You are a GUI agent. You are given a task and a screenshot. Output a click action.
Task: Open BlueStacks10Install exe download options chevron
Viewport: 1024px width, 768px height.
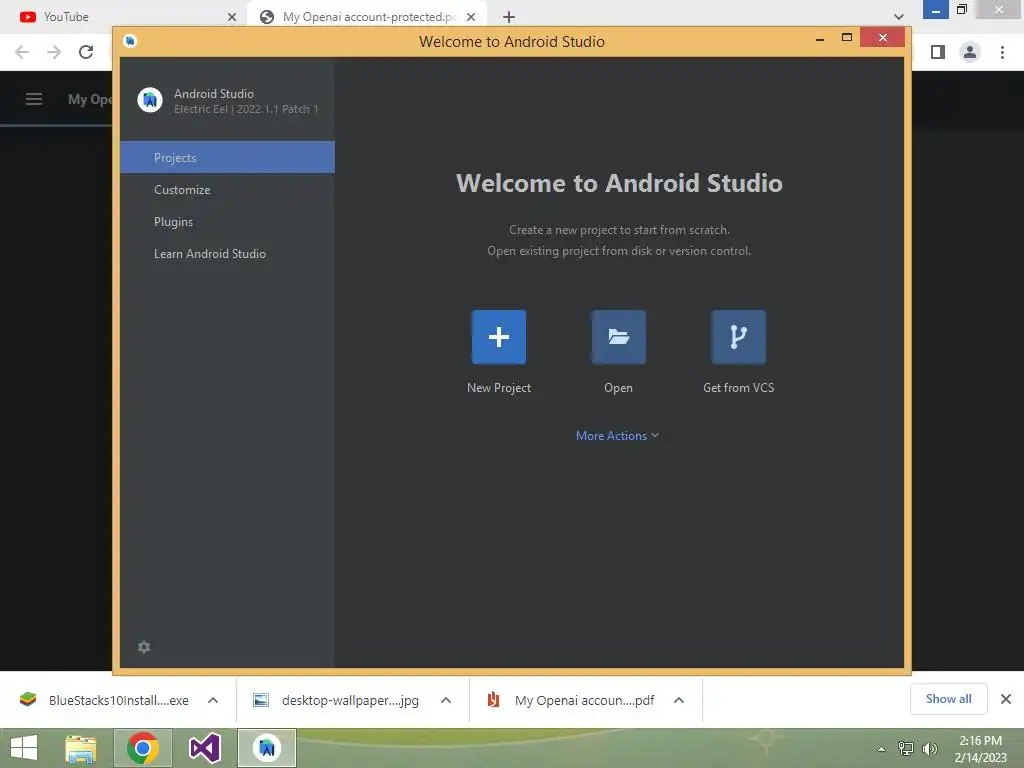tap(213, 700)
